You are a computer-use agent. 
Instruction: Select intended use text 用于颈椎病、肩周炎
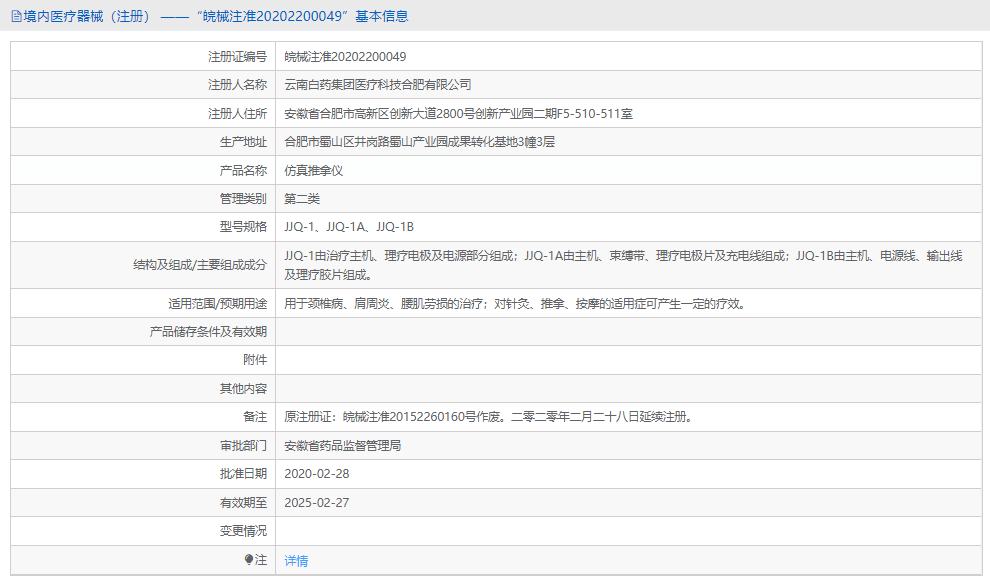coord(515,304)
